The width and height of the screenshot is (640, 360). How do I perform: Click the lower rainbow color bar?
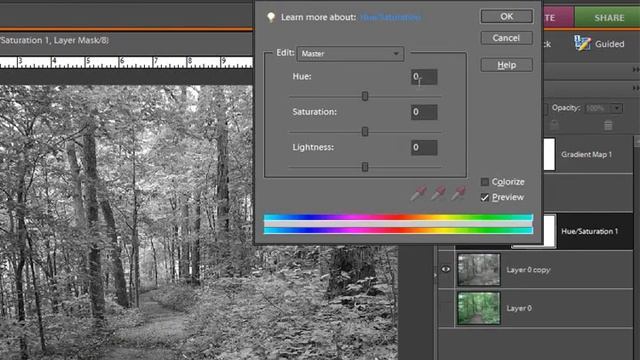pyautogui.click(x=398, y=231)
